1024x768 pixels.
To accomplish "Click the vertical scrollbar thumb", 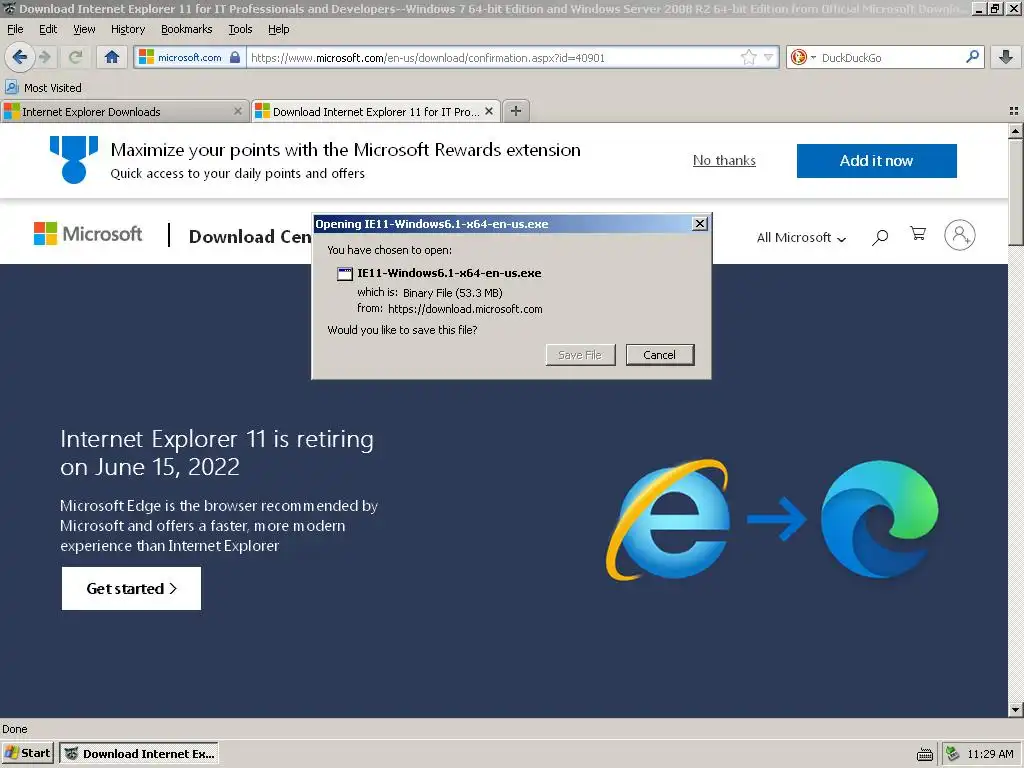I will tap(1016, 192).
